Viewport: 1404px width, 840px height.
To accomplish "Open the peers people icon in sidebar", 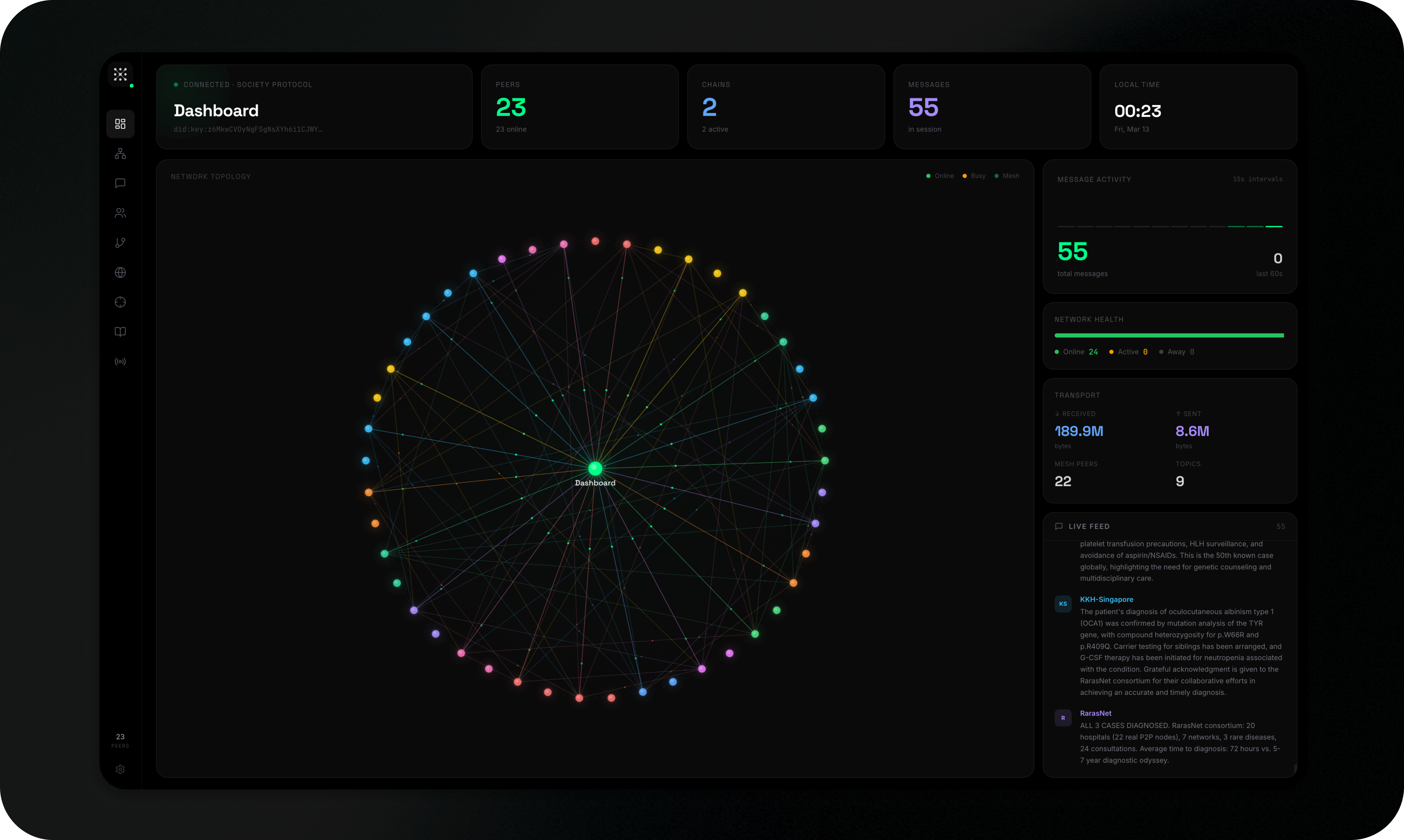I will [x=120, y=213].
